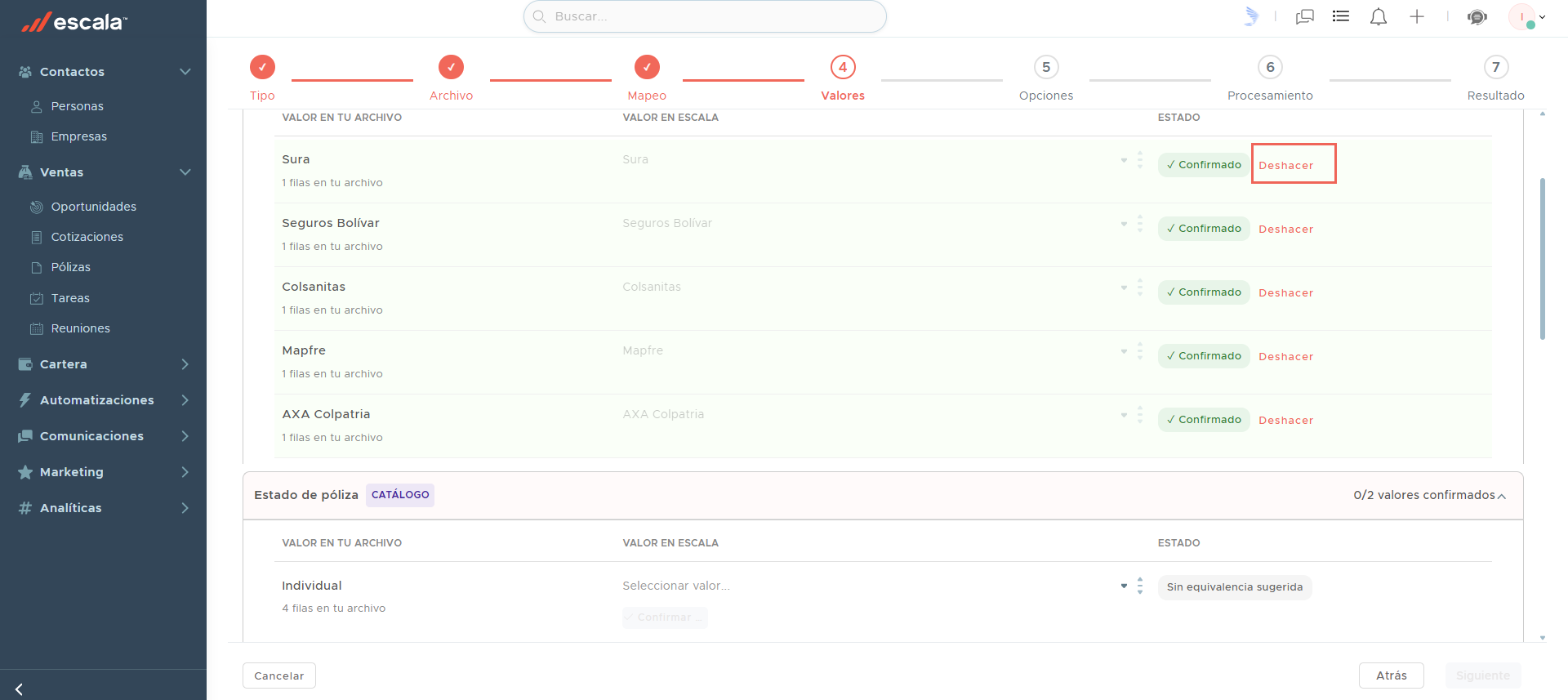Expand the Automatizaciones section chevron
Viewport: 1568px width, 700px height.
(185, 400)
